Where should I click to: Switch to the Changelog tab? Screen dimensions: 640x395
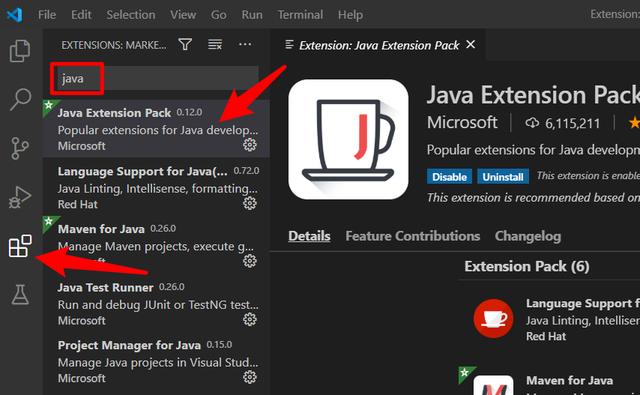pyautogui.click(x=528, y=236)
